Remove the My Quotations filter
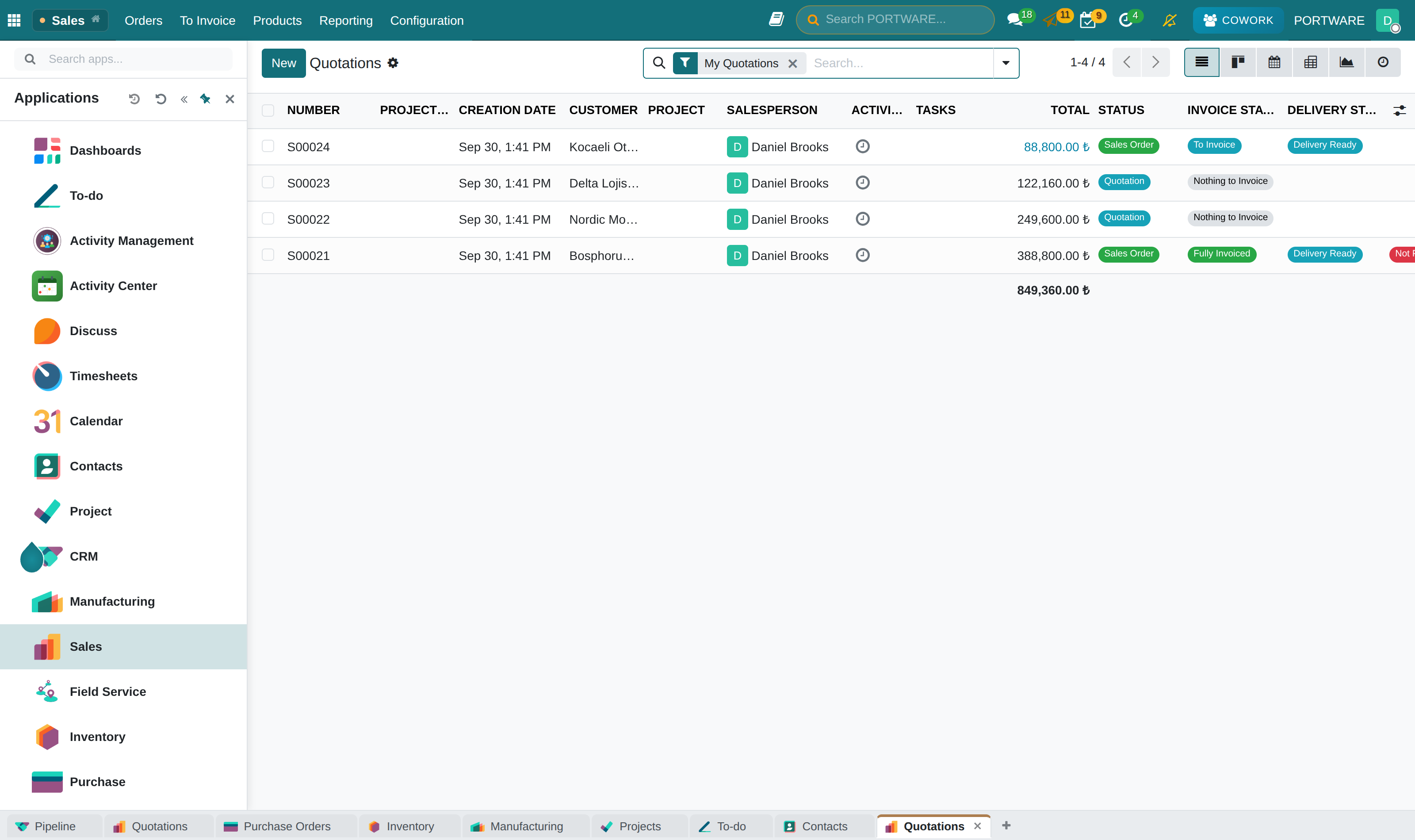Image resolution: width=1415 pixels, height=840 pixels. click(792, 63)
